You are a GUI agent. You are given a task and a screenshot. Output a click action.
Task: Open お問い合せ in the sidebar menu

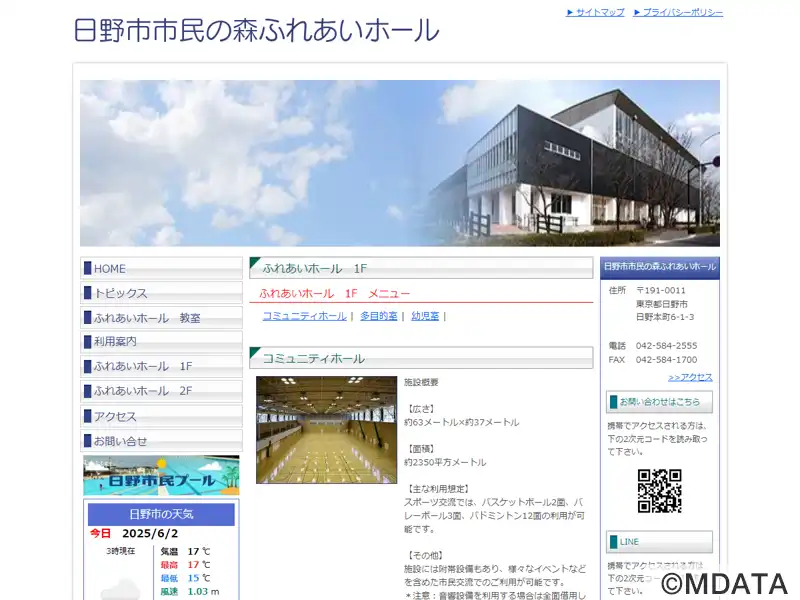(161, 441)
